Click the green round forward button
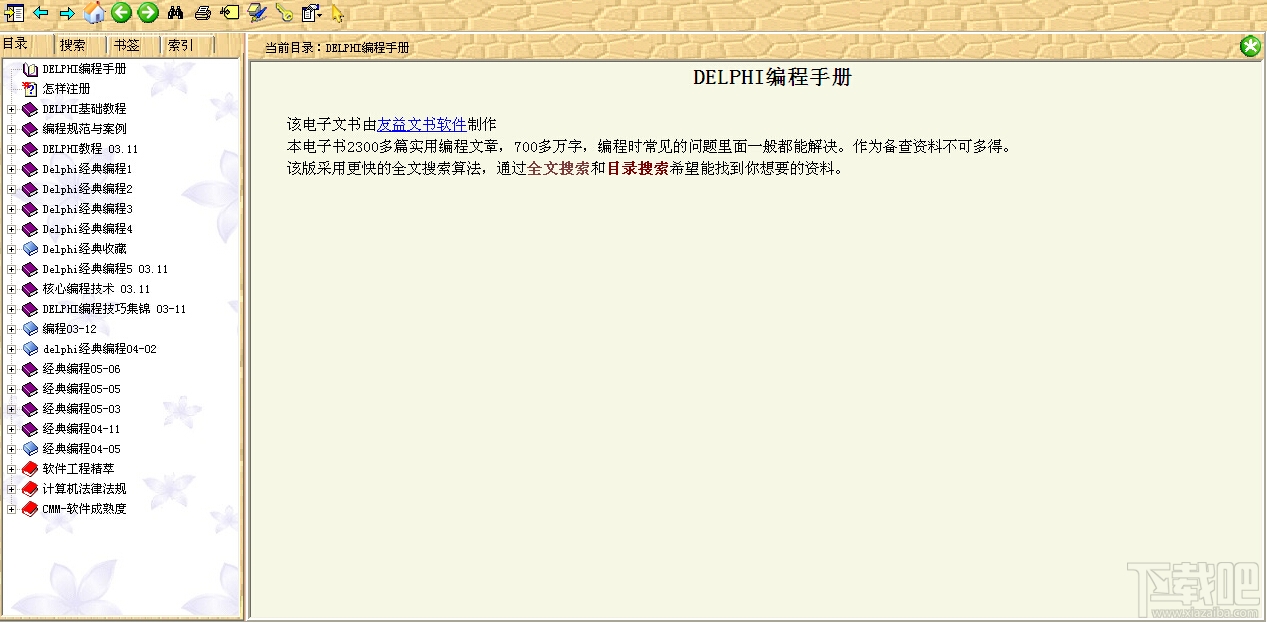The width and height of the screenshot is (1267, 623). point(148,12)
